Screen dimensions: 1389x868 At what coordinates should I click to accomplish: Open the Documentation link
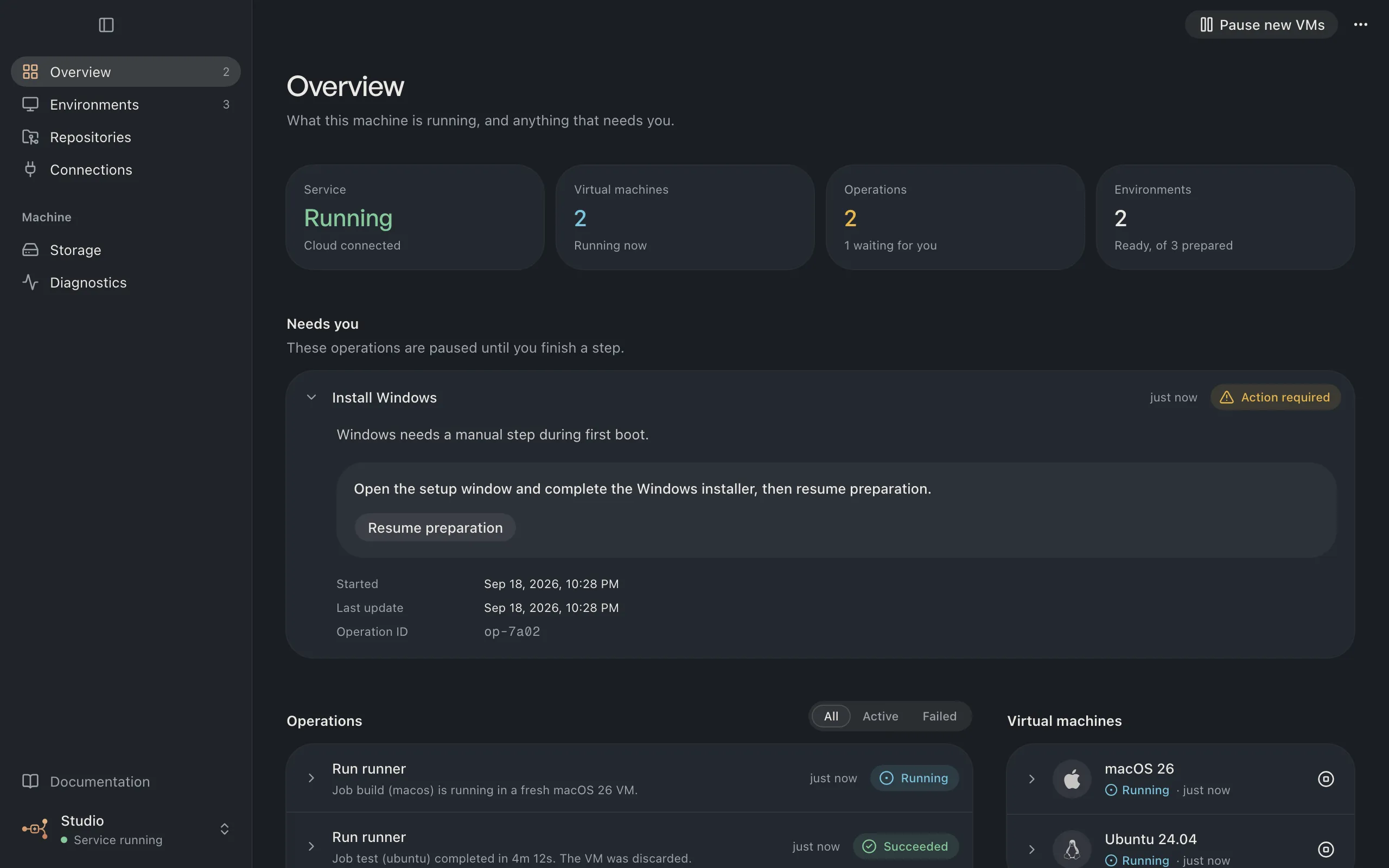click(x=126, y=781)
